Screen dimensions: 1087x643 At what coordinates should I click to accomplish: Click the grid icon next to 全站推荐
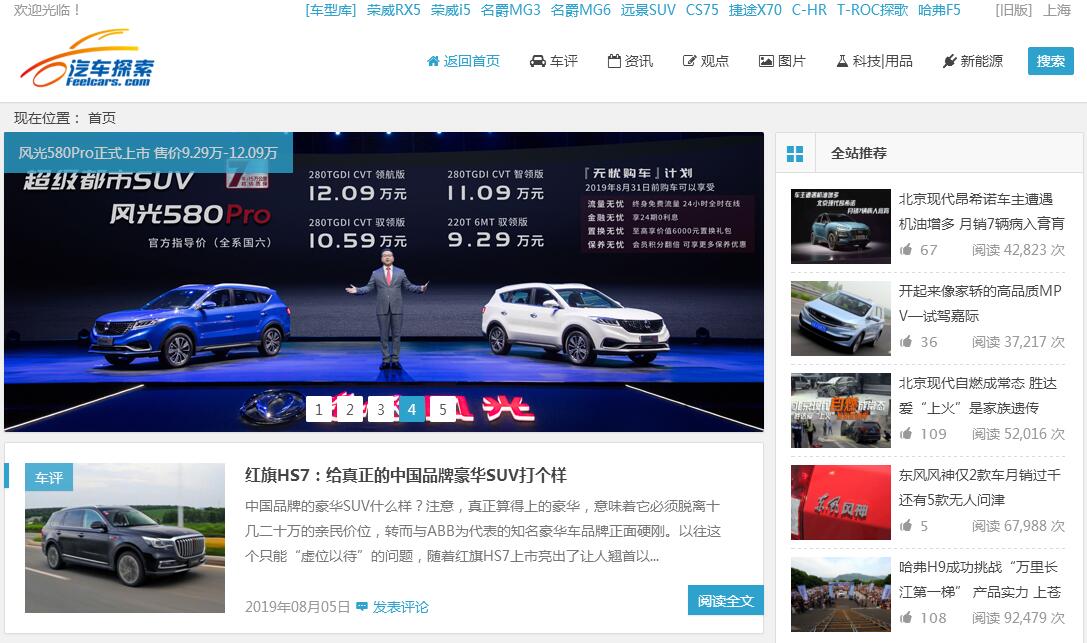pyautogui.click(x=795, y=154)
